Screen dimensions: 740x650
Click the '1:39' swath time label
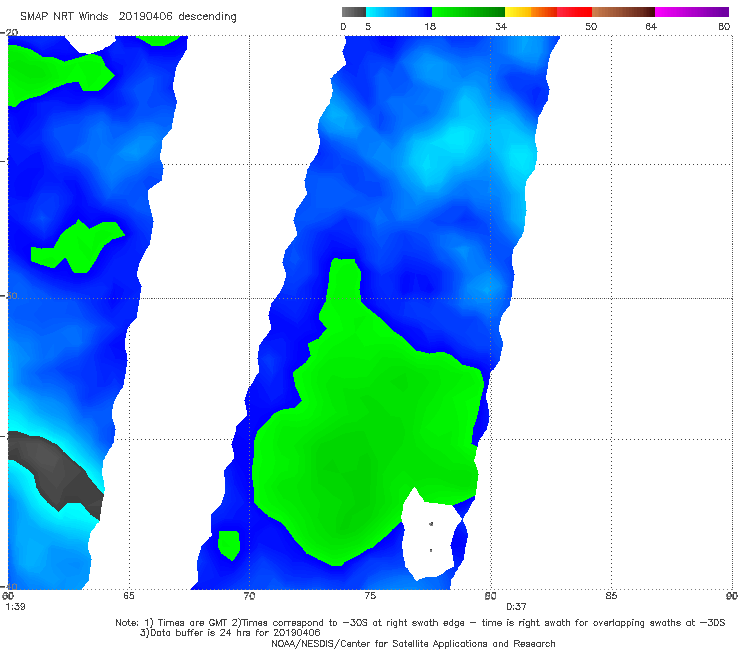click(15, 607)
